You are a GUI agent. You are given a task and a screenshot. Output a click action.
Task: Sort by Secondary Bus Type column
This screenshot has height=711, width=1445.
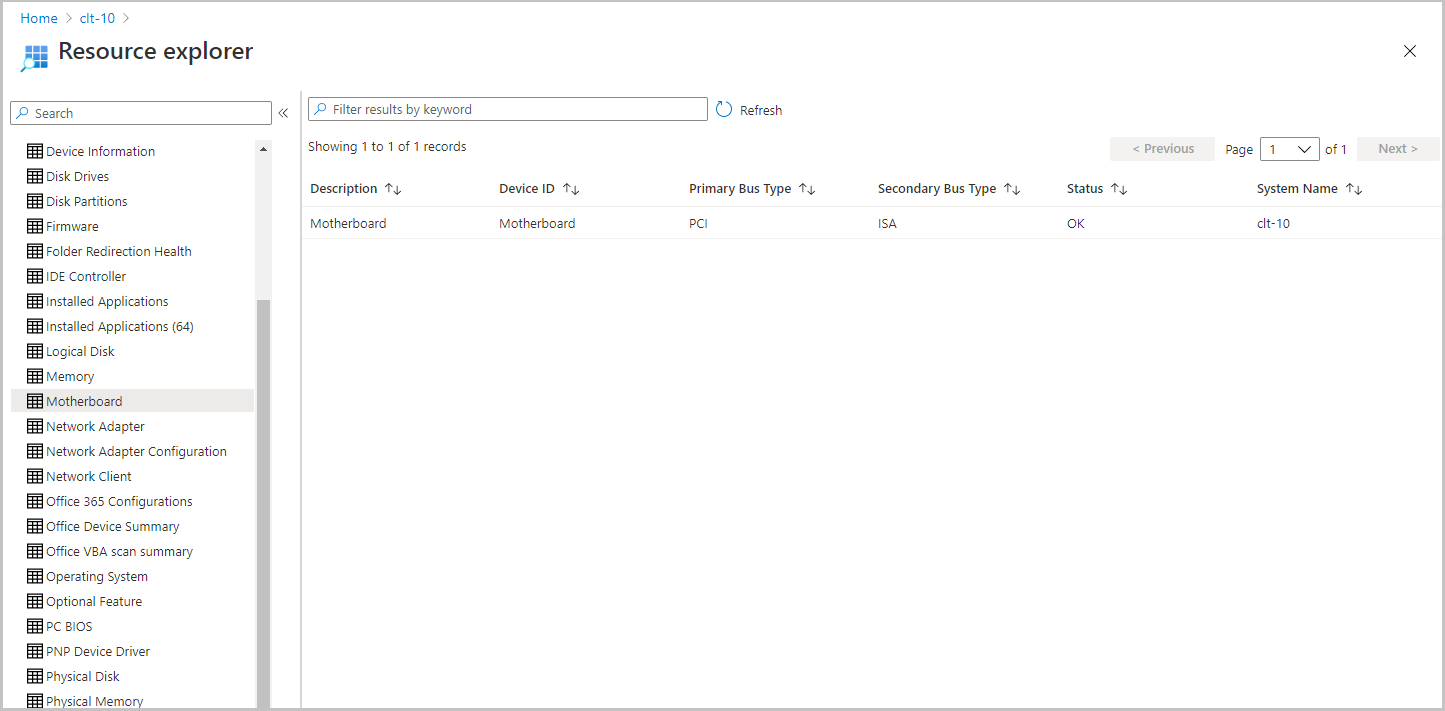pyautogui.click(x=1012, y=189)
